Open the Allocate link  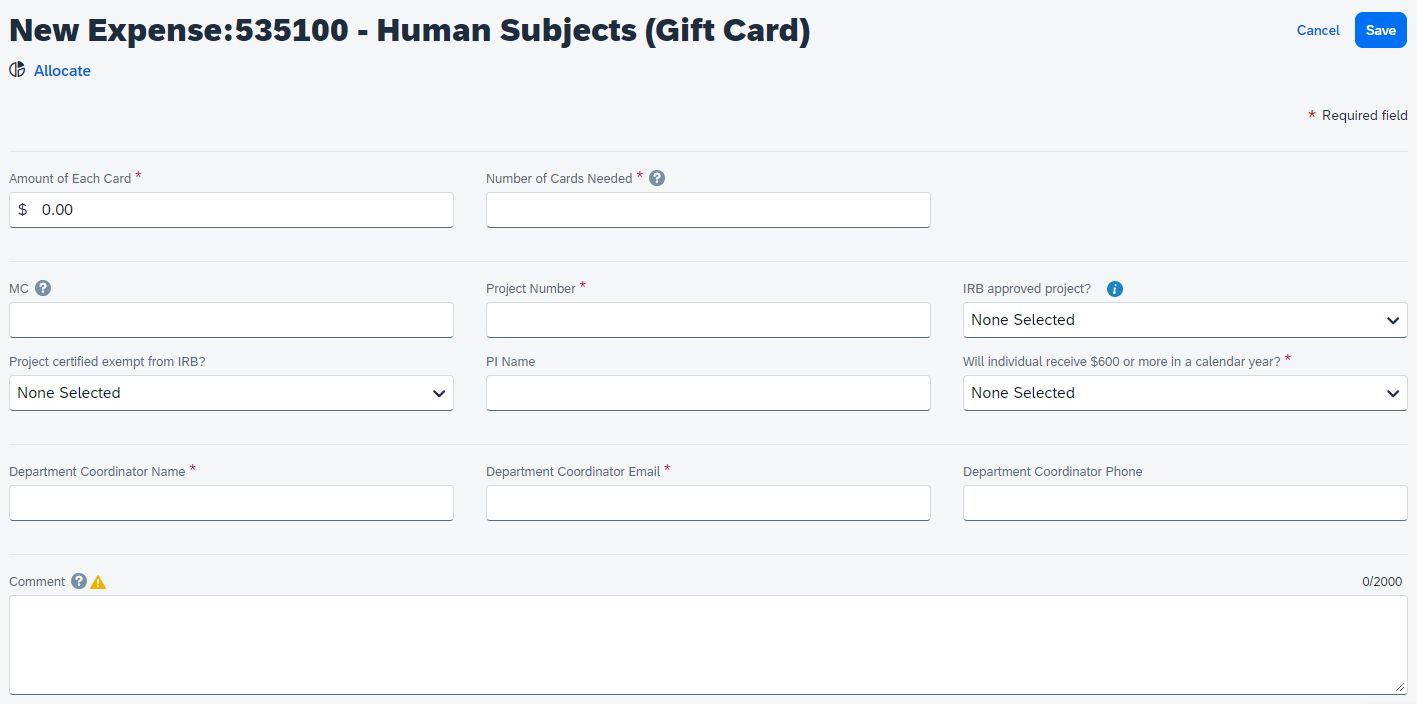62,71
